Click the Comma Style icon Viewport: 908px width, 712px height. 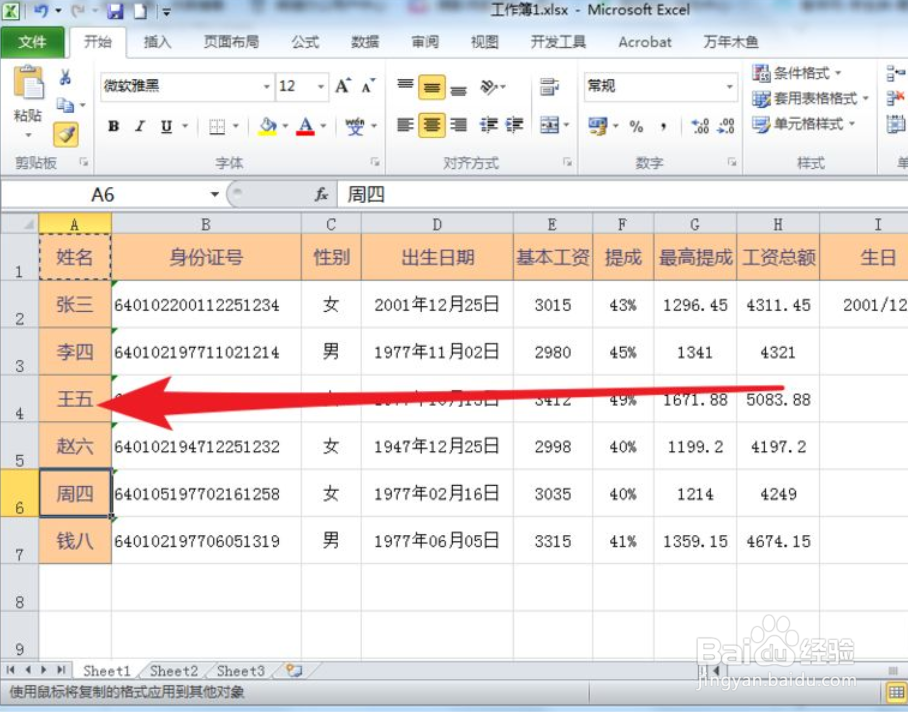tap(664, 126)
